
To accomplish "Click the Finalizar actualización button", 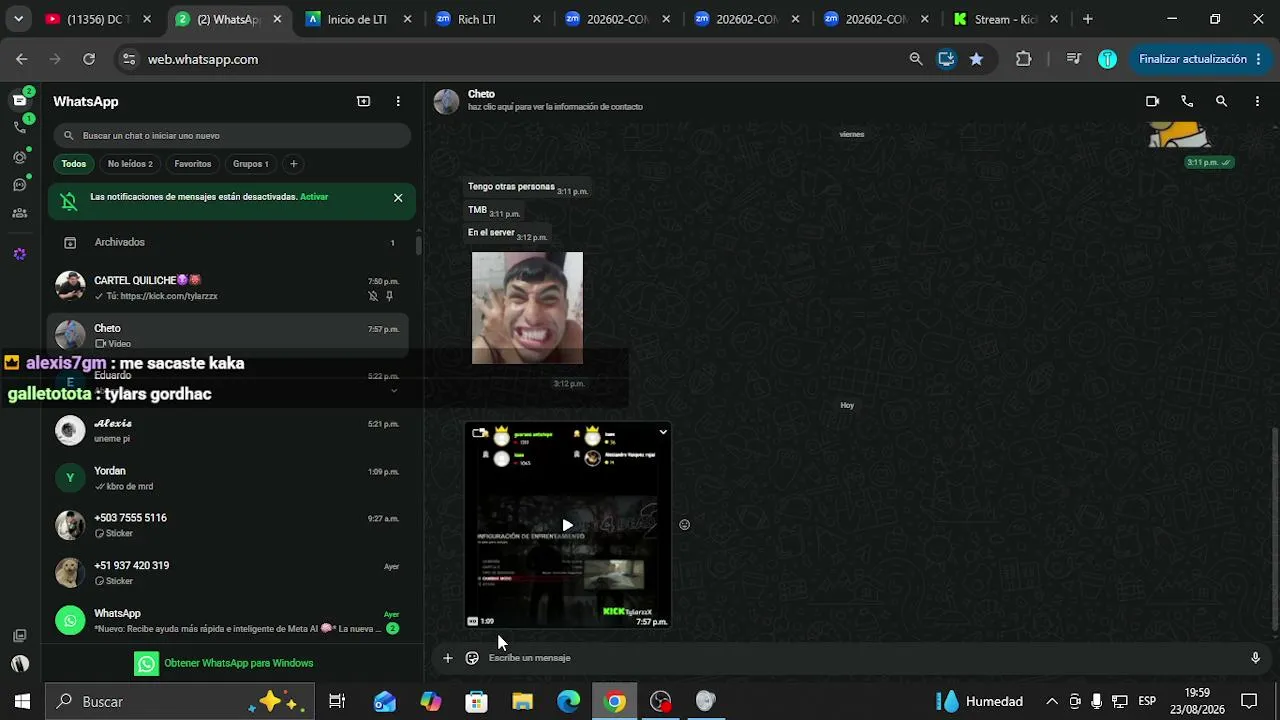I will point(1200,59).
